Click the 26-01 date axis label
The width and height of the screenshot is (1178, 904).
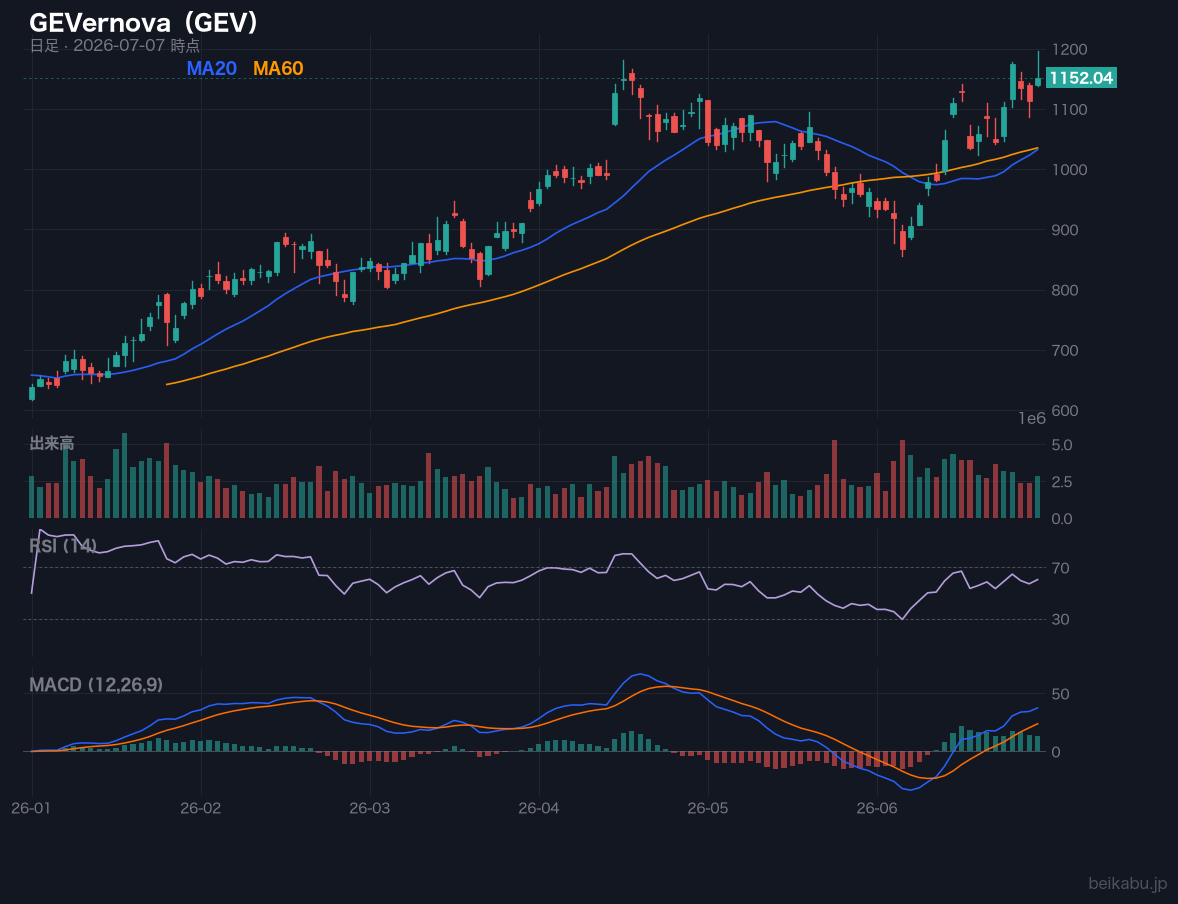click(x=32, y=809)
